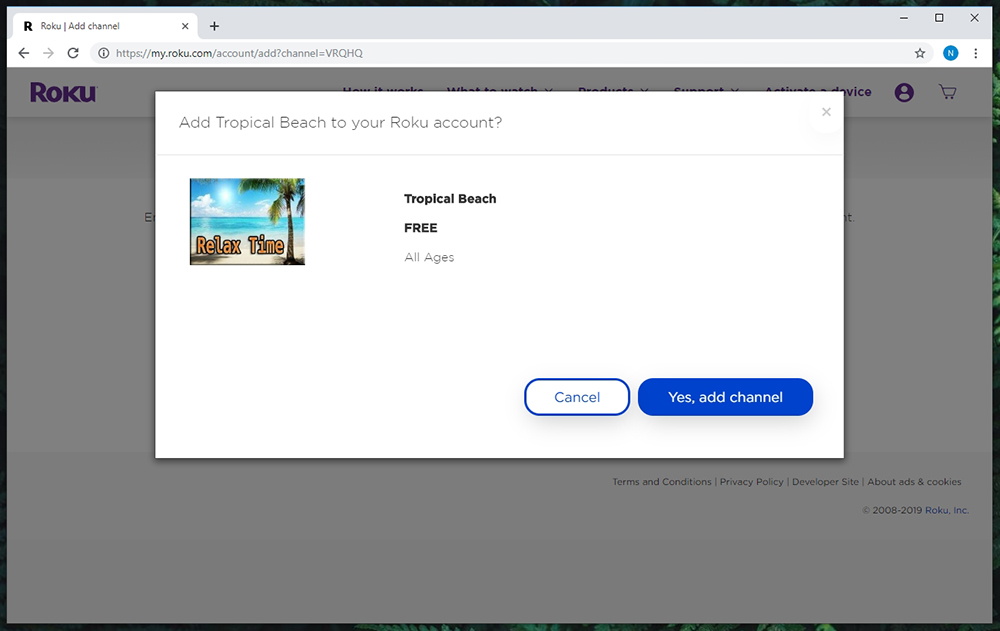
Task: Select the Tropical Beach channel title text
Action: tap(450, 198)
